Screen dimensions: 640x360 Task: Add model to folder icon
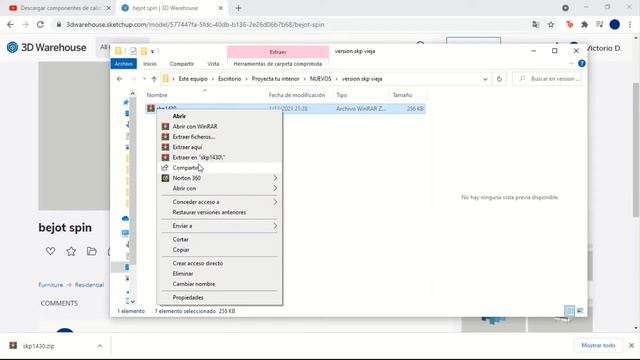(x=92, y=251)
